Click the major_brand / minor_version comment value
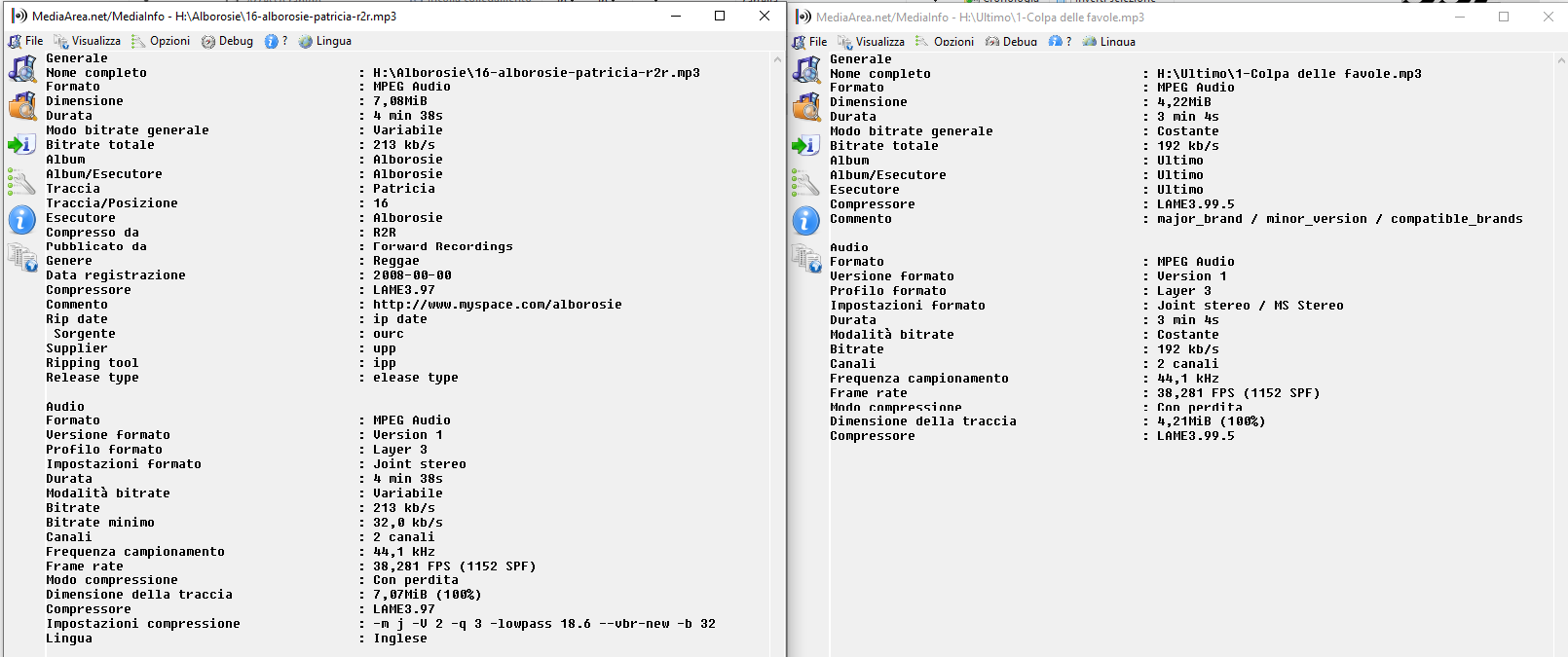The height and width of the screenshot is (657, 1568). 1340,219
